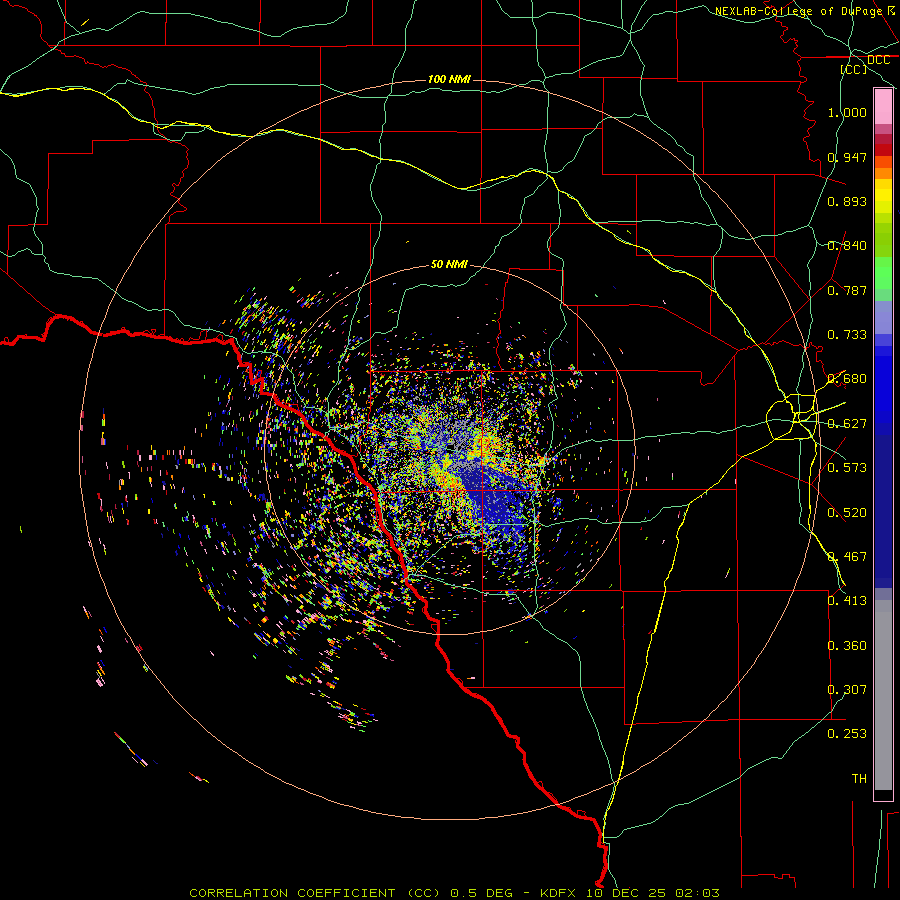Viewport: 900px width, 900px height.
Task: Select the 0.733 scale label
Action: click(847, 335)
